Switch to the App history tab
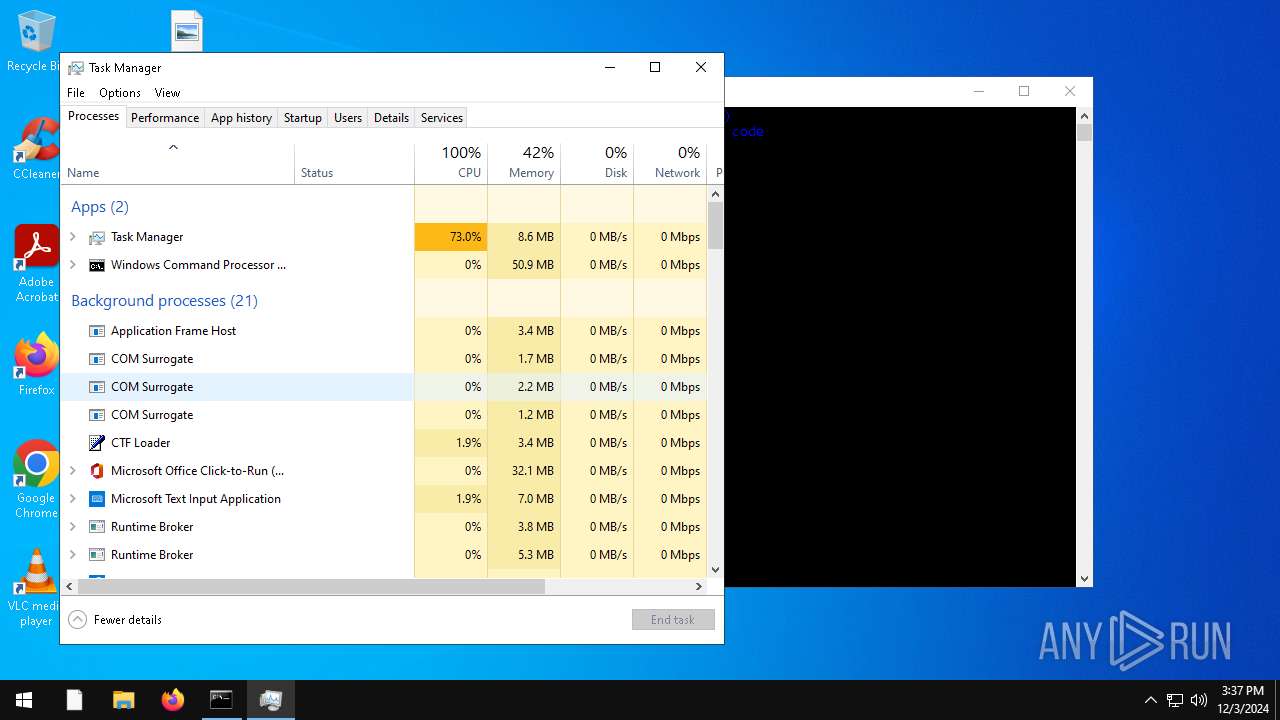This screenshot has height=720, width=1280. click(241, 118)
